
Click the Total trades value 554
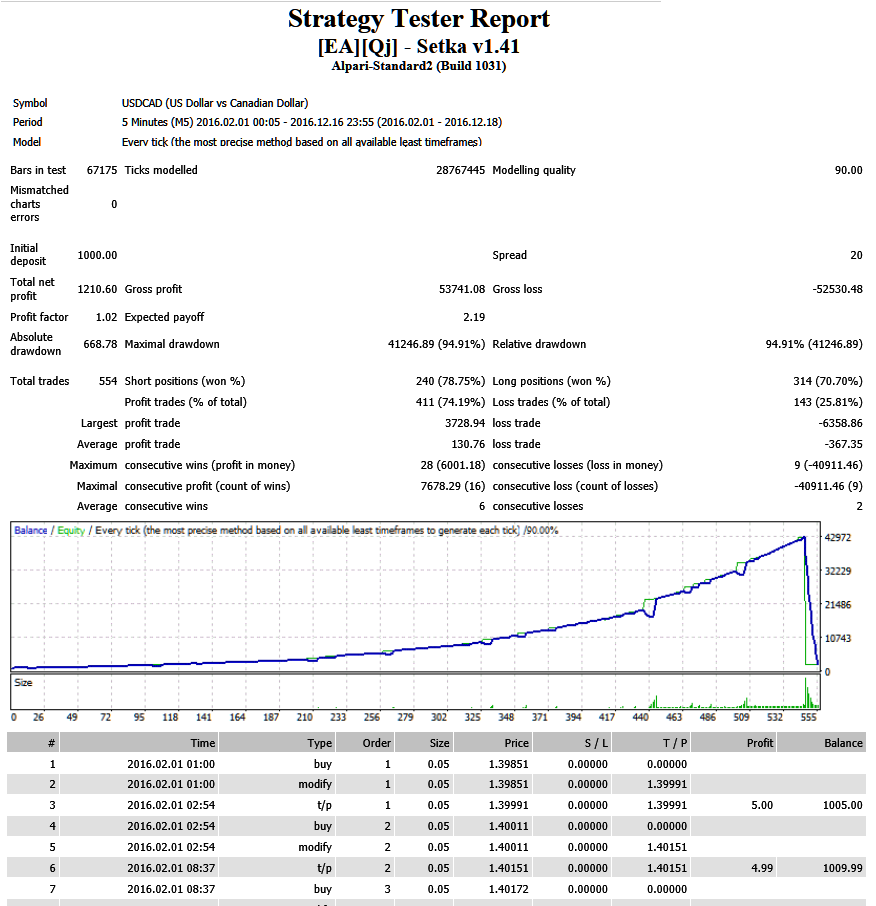108,381
